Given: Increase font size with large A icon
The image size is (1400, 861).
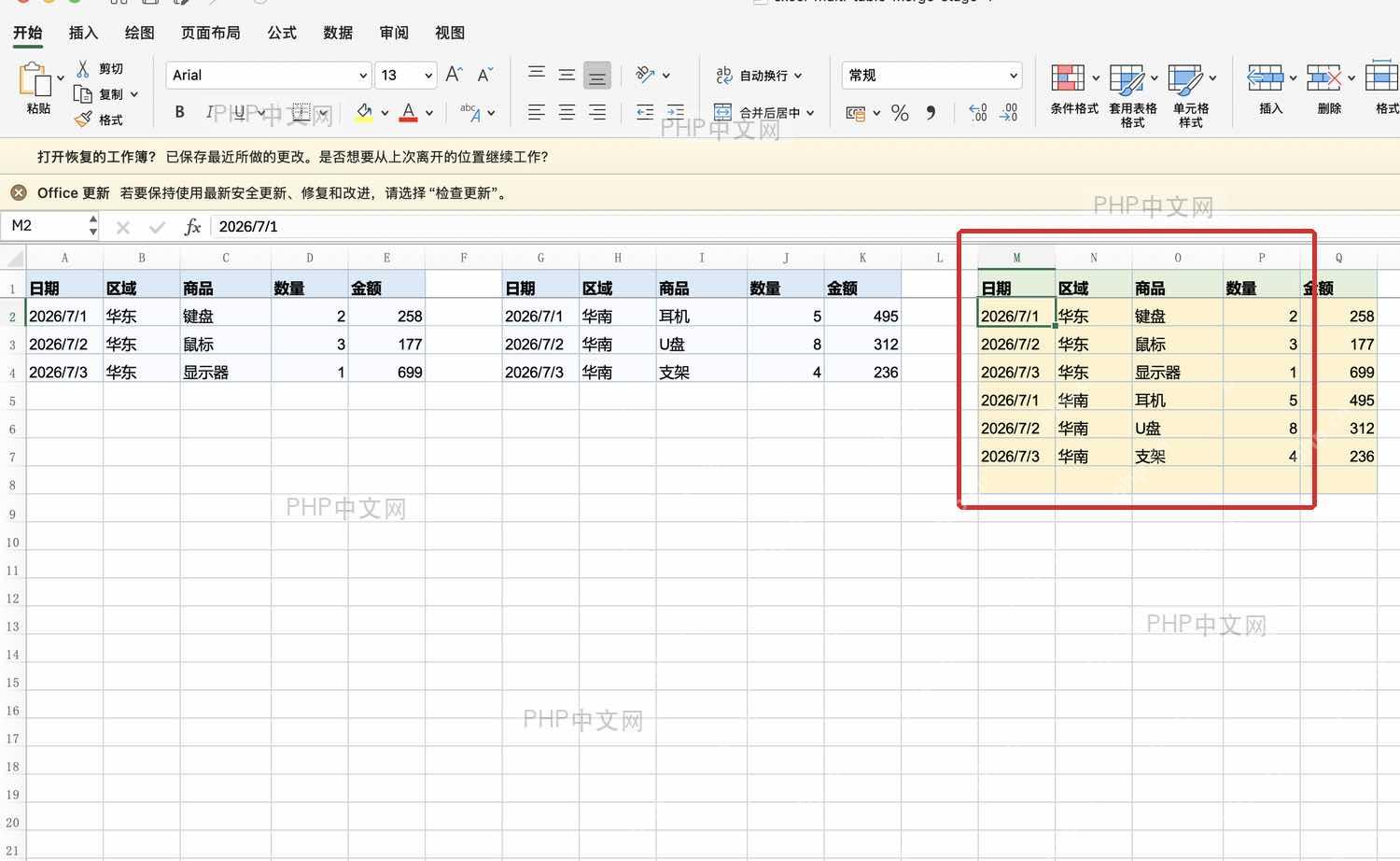Looking at the screenshot, I should click(455, 75).
